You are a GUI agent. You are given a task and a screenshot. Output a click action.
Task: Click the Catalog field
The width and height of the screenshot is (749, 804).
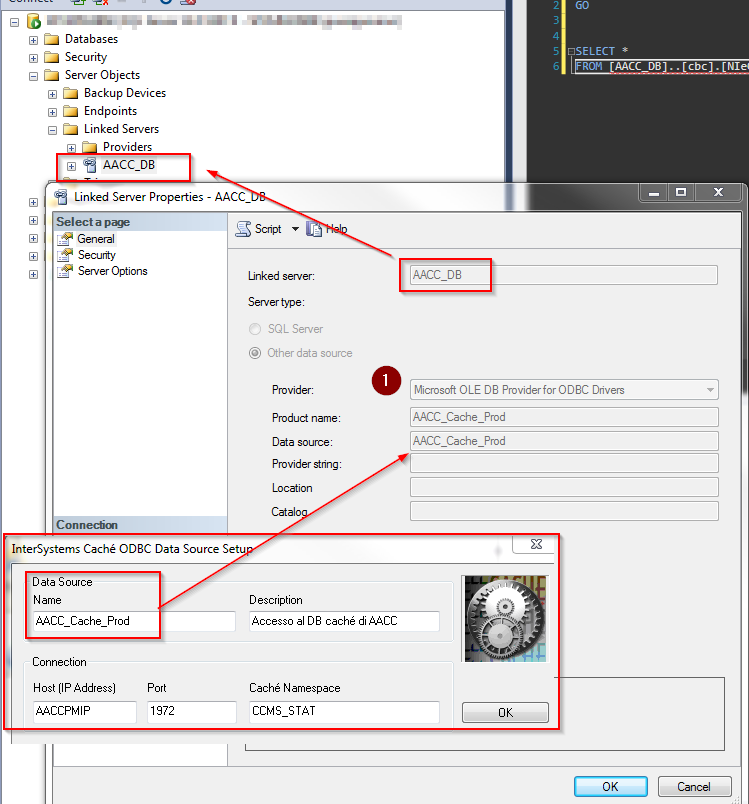(564, 511)
